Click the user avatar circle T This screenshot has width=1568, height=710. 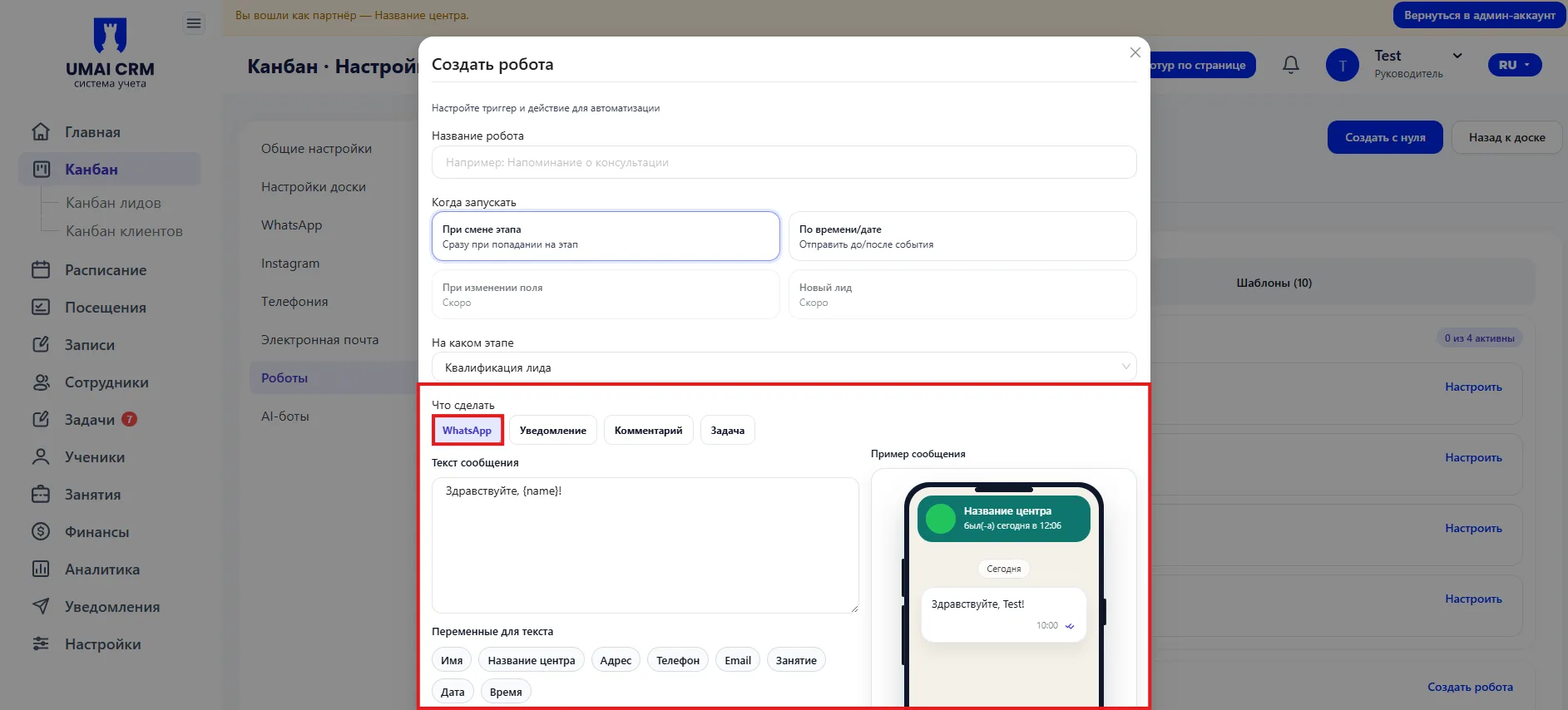point(1343,65)
